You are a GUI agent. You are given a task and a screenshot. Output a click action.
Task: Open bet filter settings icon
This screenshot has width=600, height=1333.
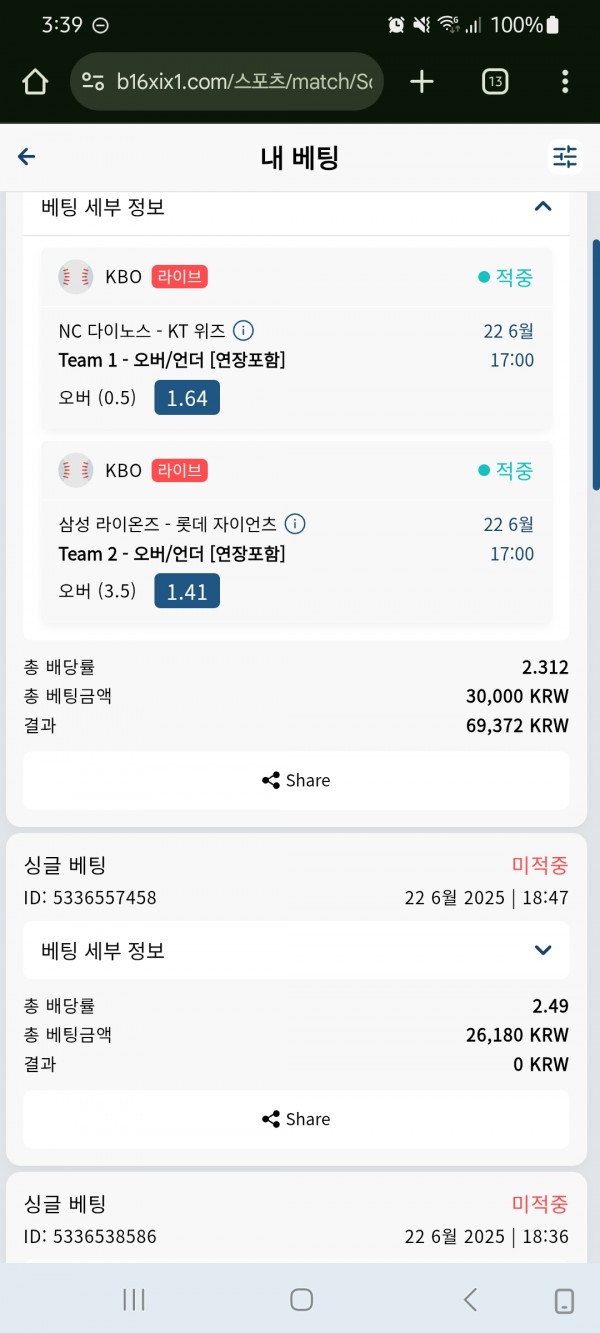click(565, 156)
